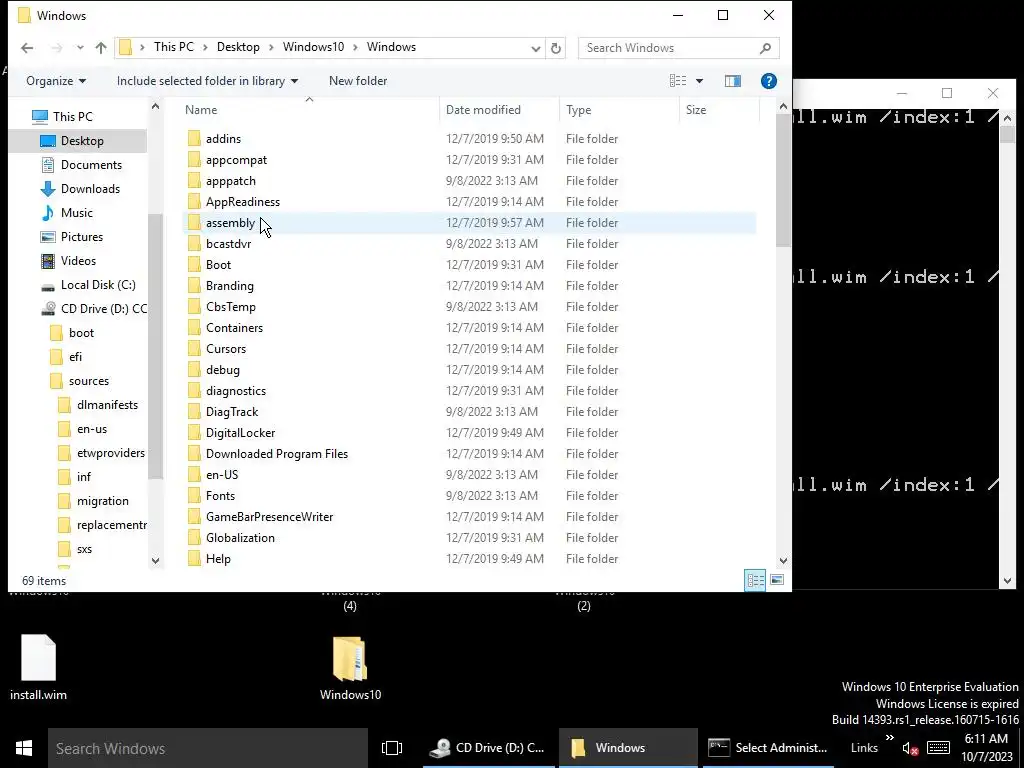Viewport: 1024px width, 768px height.
Task: Change your view icon button
Action: click(x=678, y=81)
